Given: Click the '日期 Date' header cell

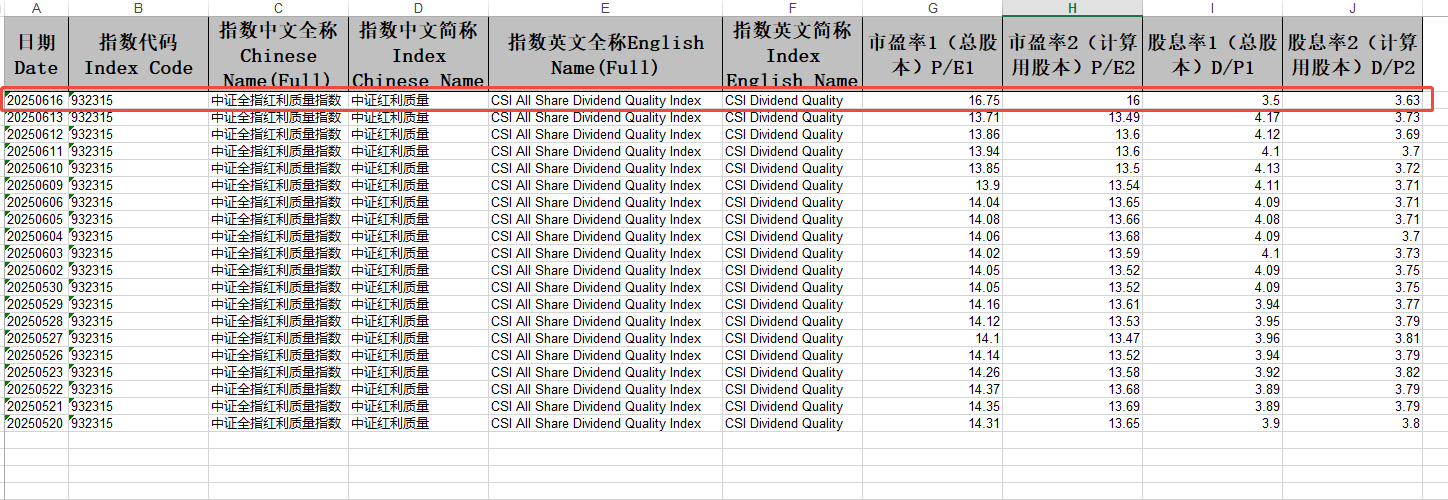Looking at the screenshot, I should 37,52.
